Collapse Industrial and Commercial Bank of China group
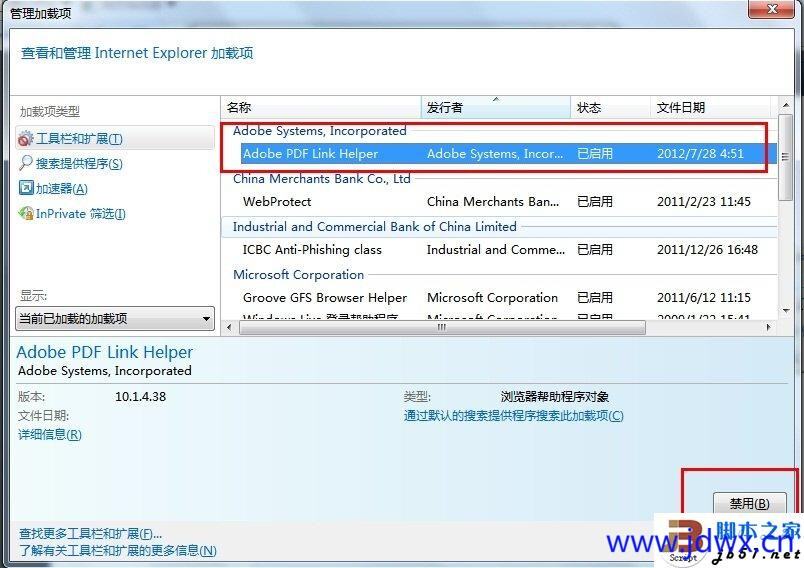 coord(374,227)
